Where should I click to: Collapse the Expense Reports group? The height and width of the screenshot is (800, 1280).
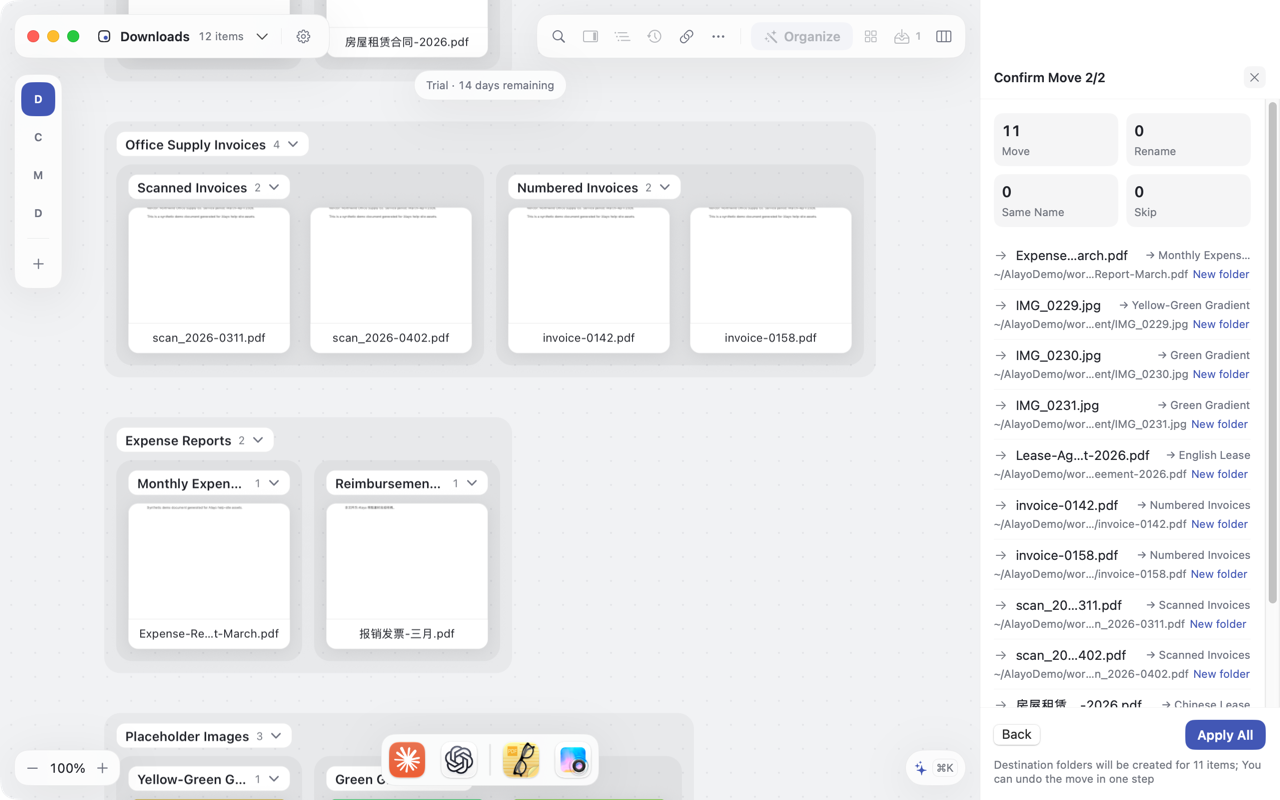(x=258, y=441)
